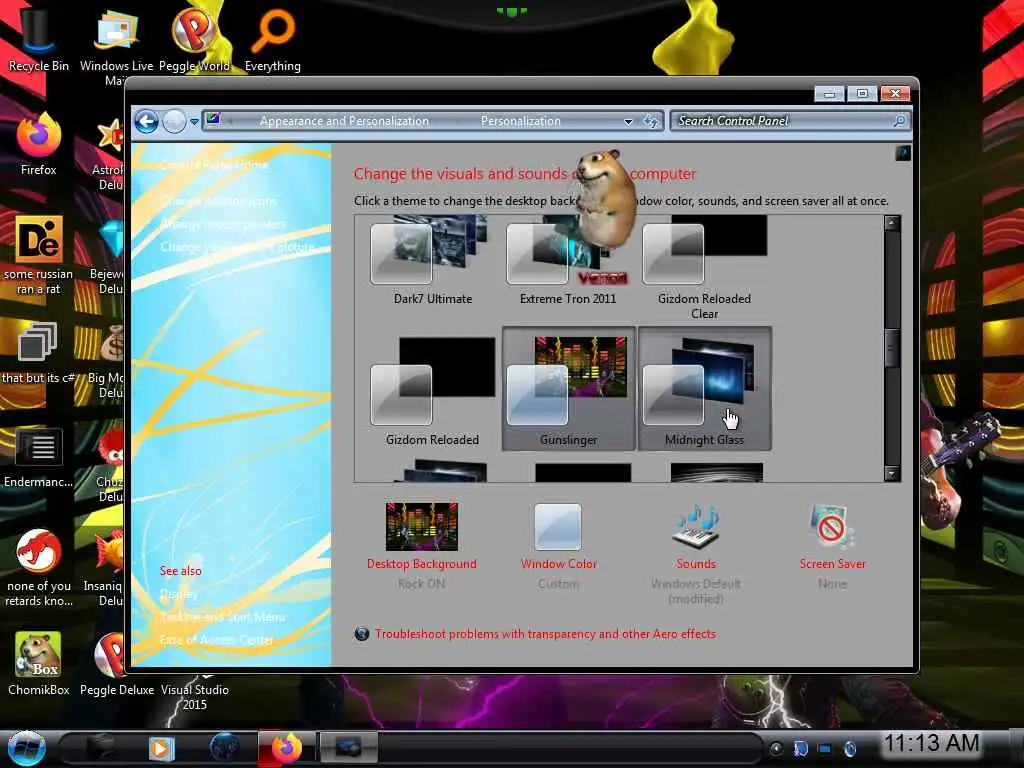The height and width of the screenshot is (768, 1024).
Task: Expand the address bar history dropdown
Action: point(628,121)
